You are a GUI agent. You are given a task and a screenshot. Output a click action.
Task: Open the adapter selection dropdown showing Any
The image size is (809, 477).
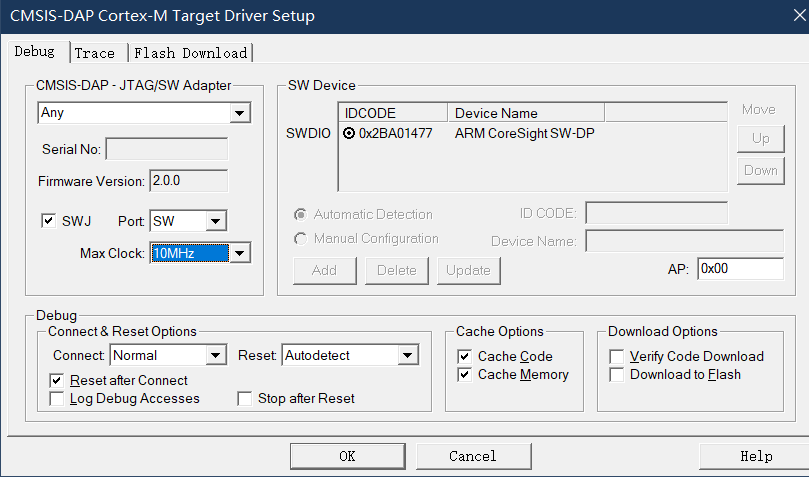pos(240,113)
